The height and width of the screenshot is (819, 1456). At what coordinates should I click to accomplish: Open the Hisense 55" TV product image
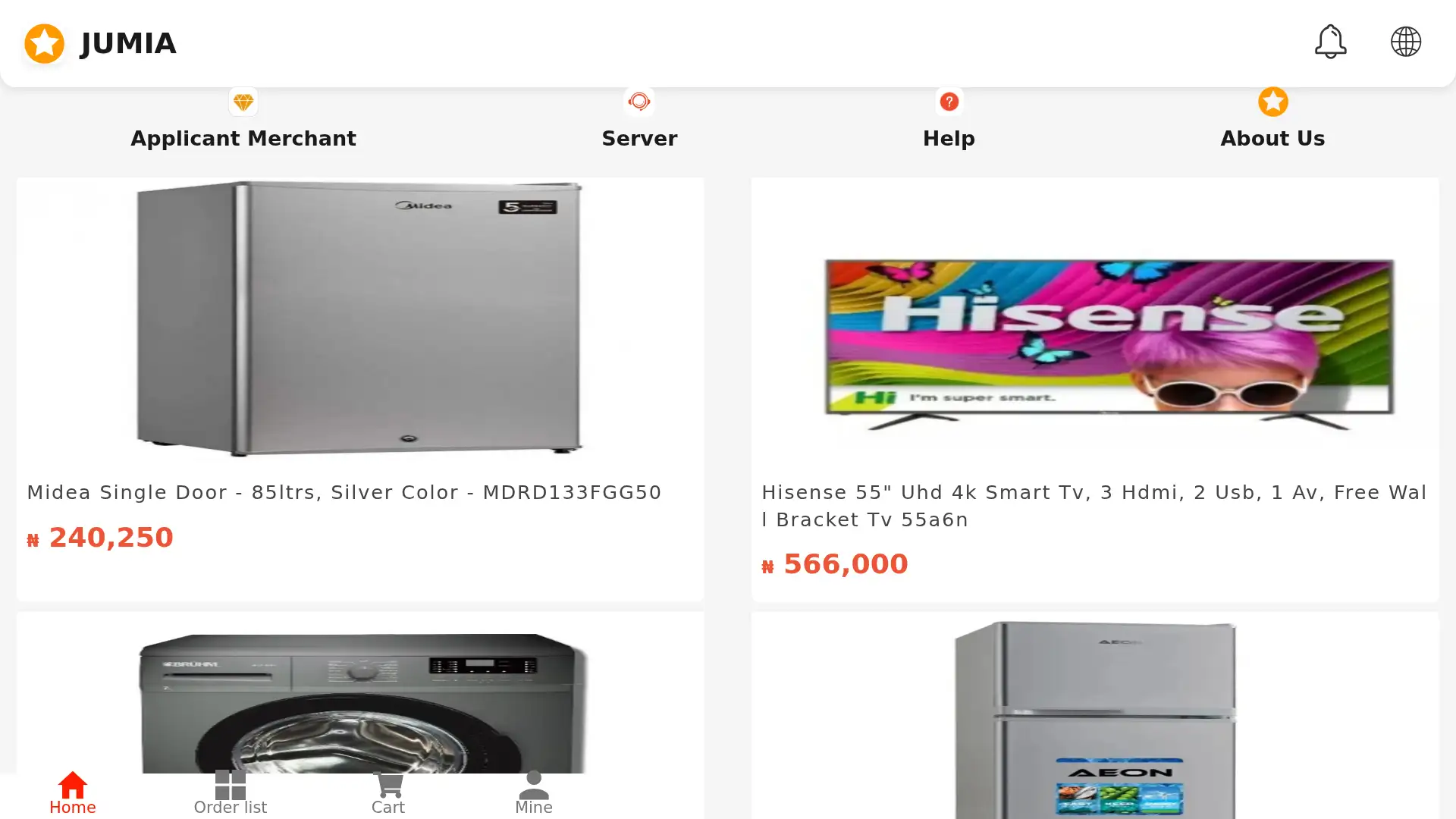[1109, 343]
